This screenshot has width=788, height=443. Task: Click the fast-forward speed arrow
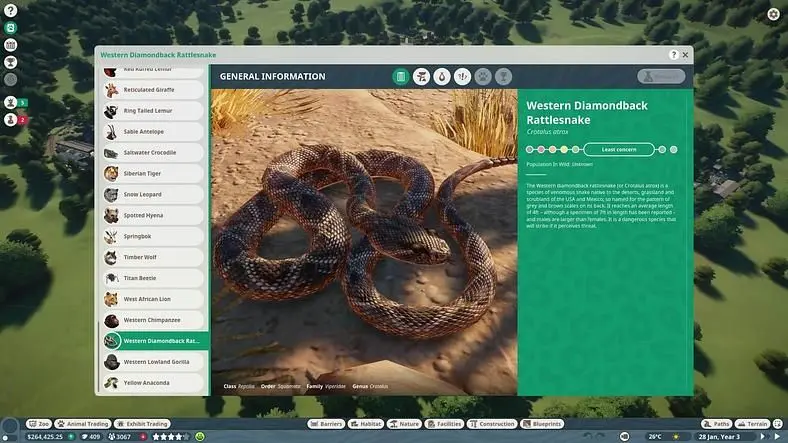[763, 437]
